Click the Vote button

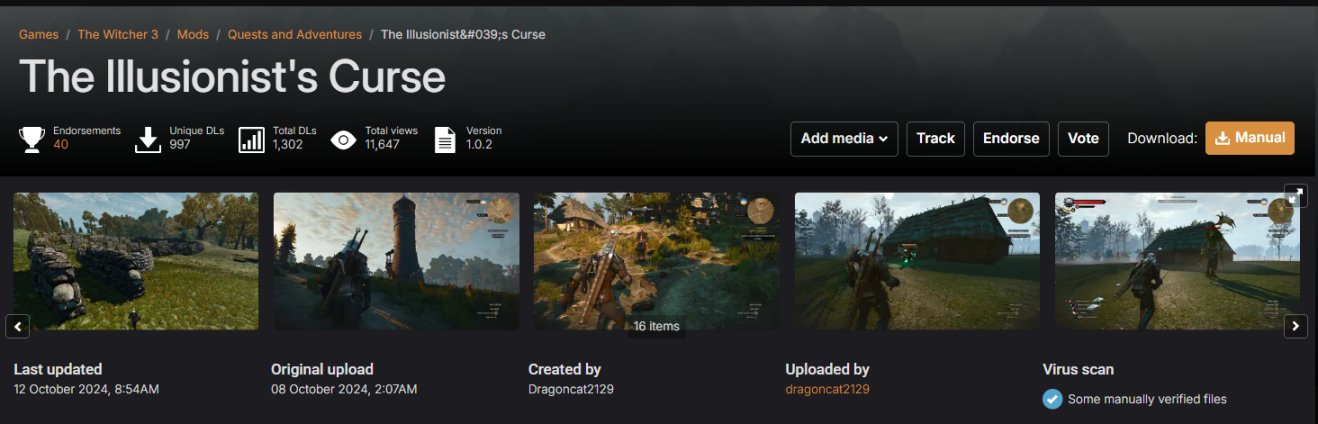point(1083,139)
